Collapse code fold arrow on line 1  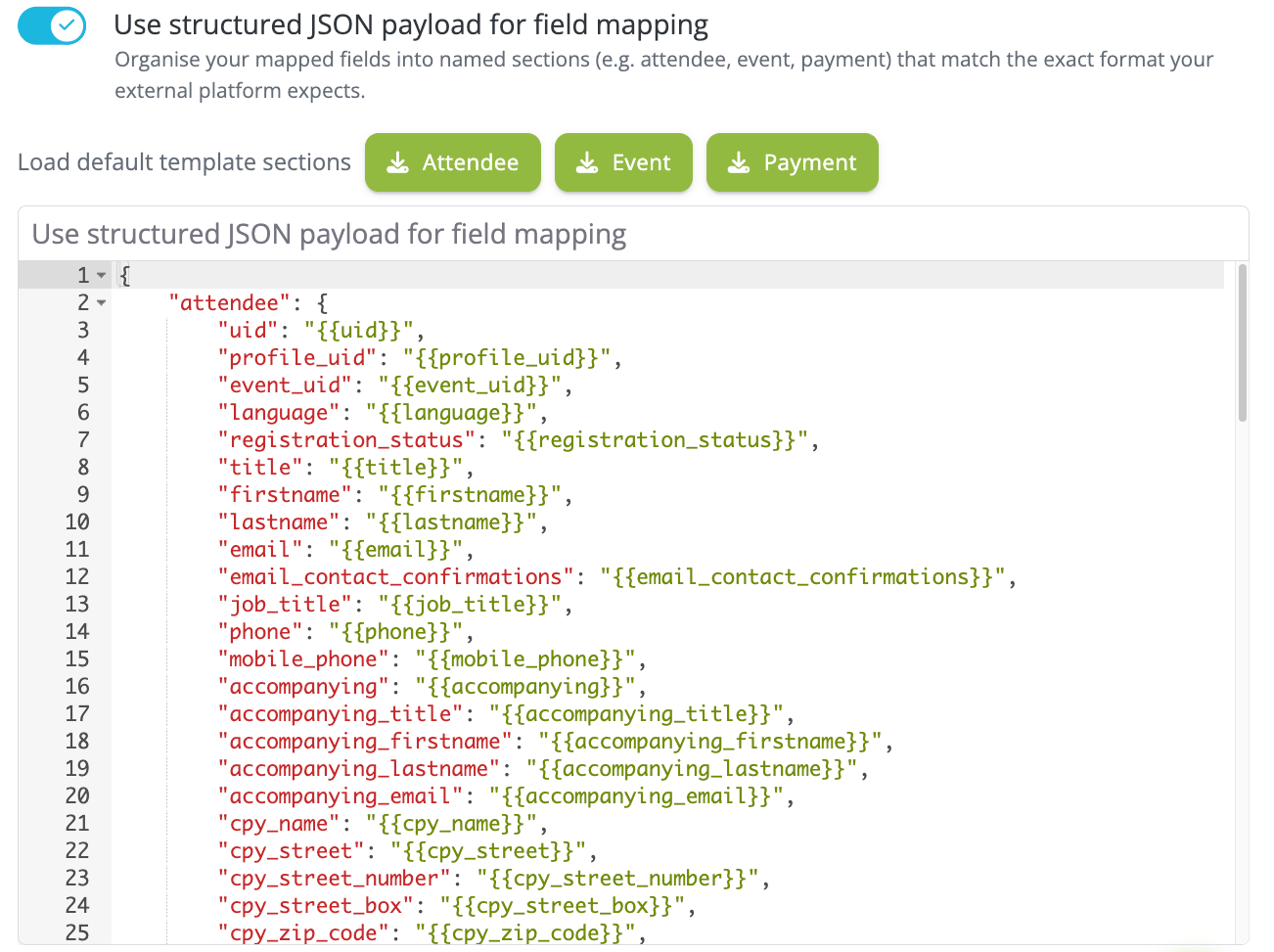pyautogui.click(x=101, y=276)
